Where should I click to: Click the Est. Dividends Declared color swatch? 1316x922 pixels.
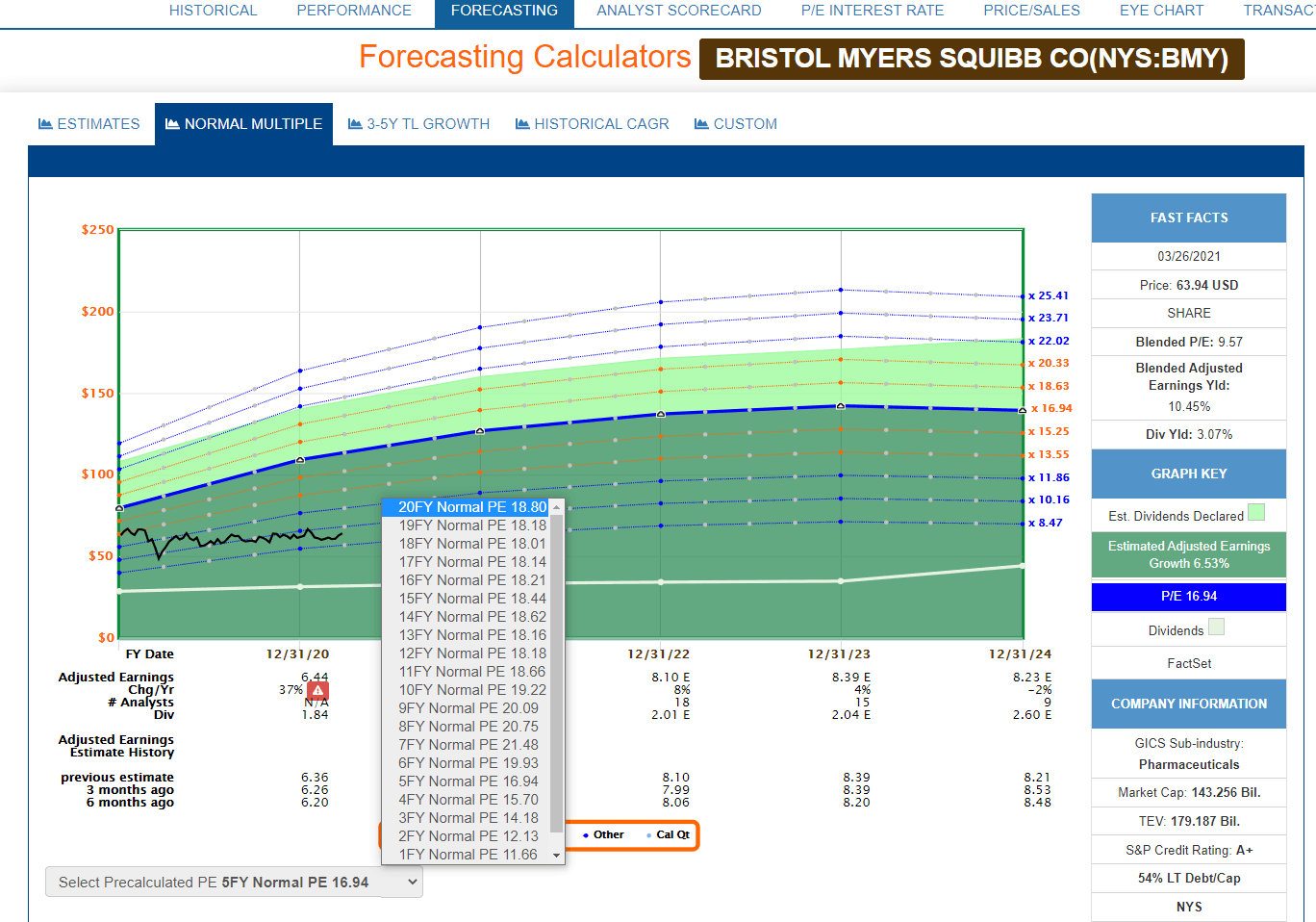click(1255, 512)
